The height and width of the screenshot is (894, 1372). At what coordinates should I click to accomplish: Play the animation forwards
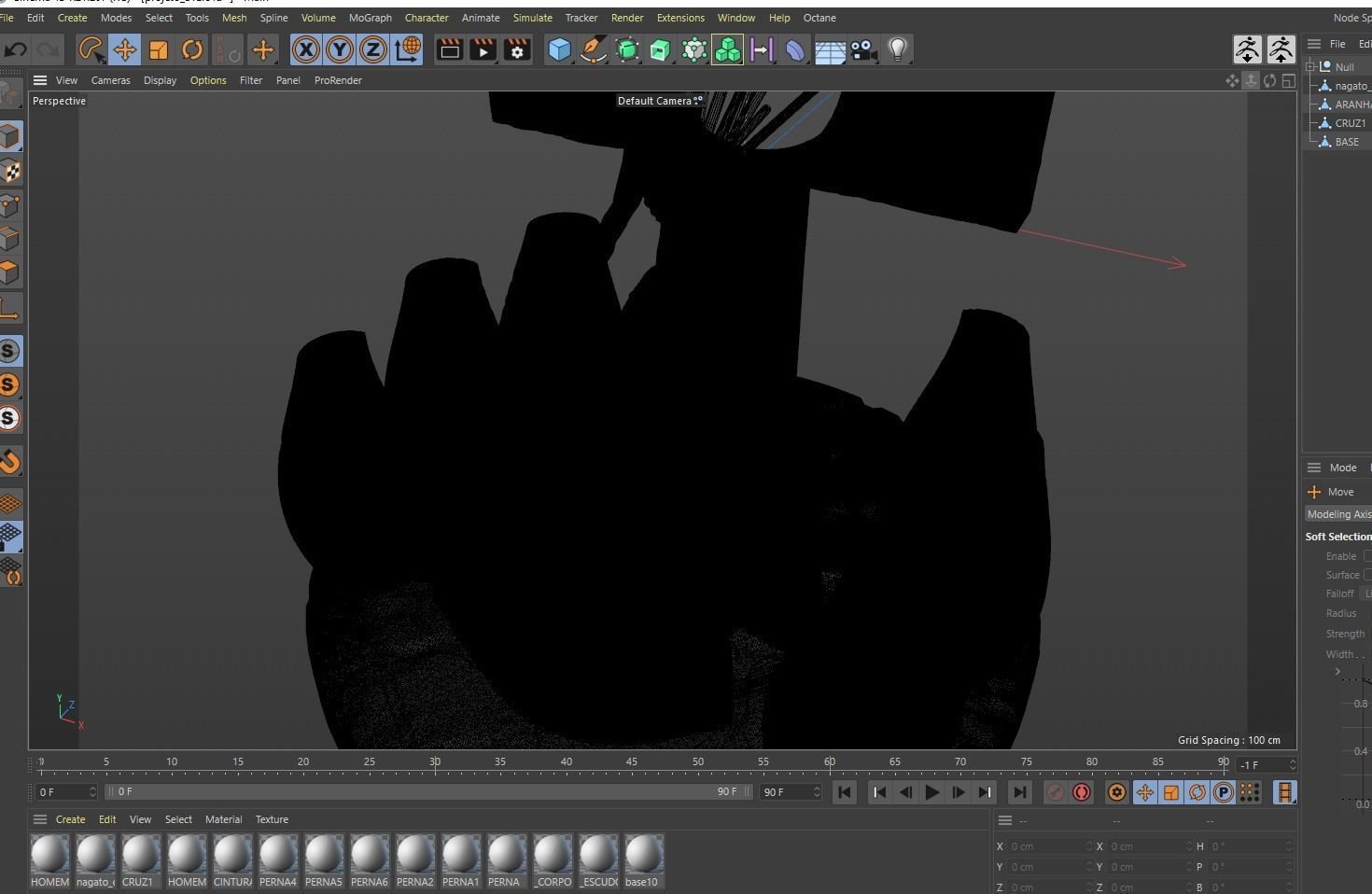point(931,792)
